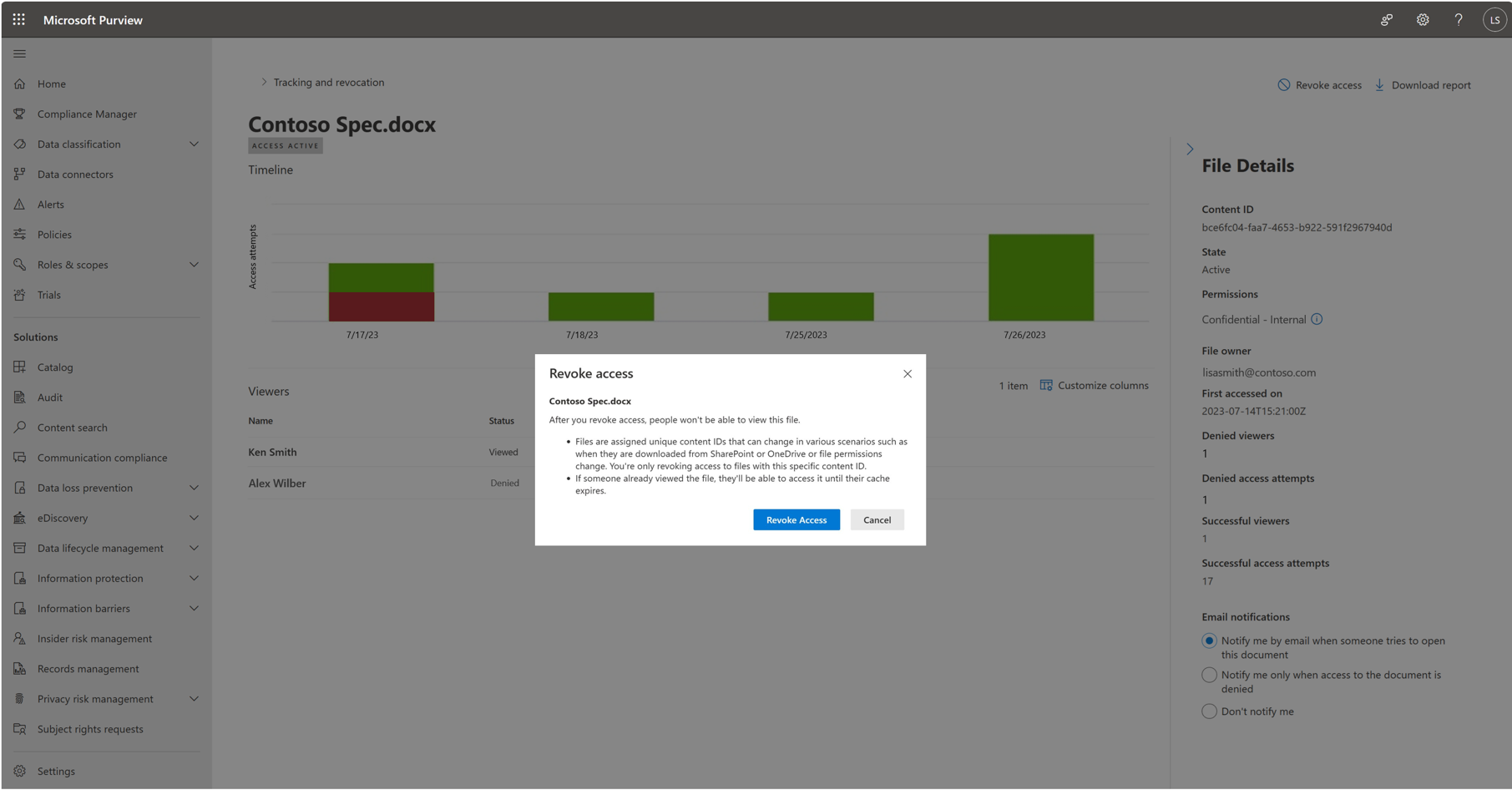Viewport: 1512px width, 790px height.
Task: Select the email notification on document open option
Action: [1209, 641]
